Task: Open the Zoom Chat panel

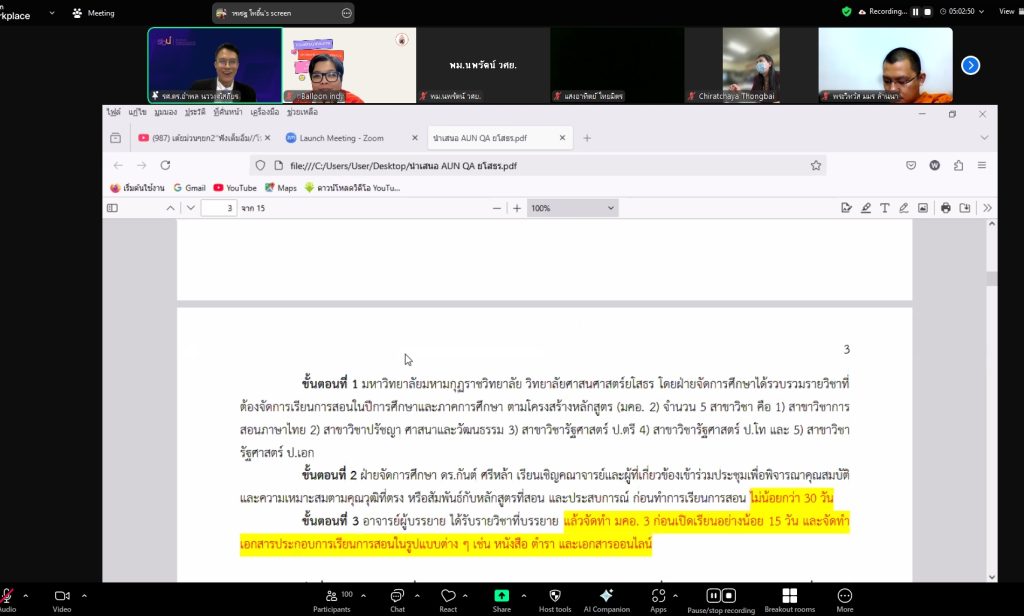Action: pyautogui.click(x=397, y=600)
